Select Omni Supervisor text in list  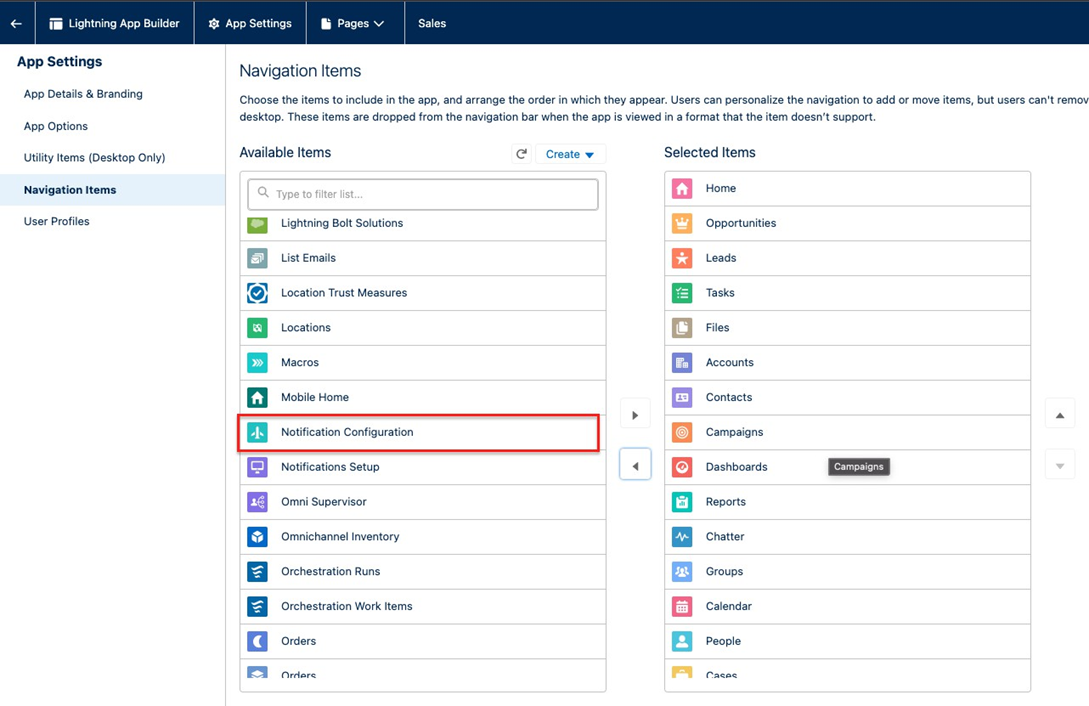tap(324, 501)
